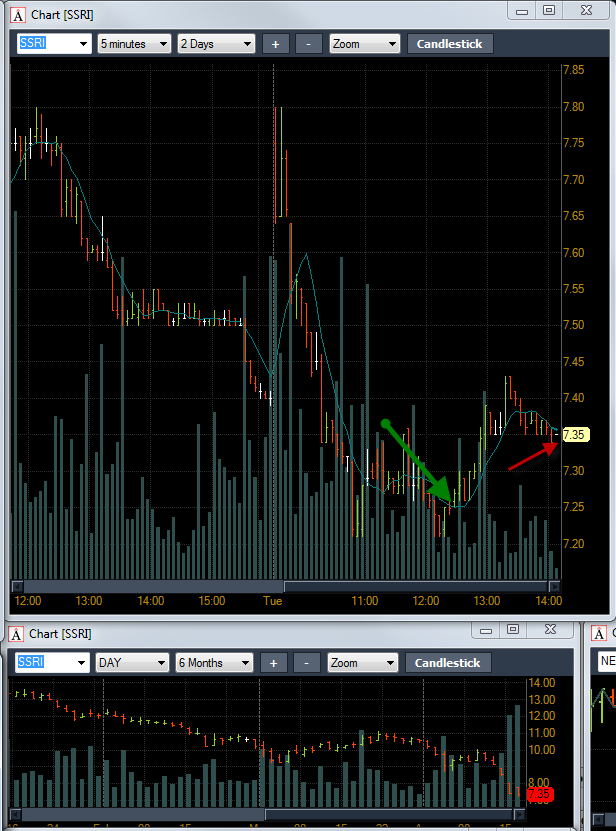Open the DAY interval dropdown
Image resolution: width=616 pixels, height=831 pixels.
132,663
